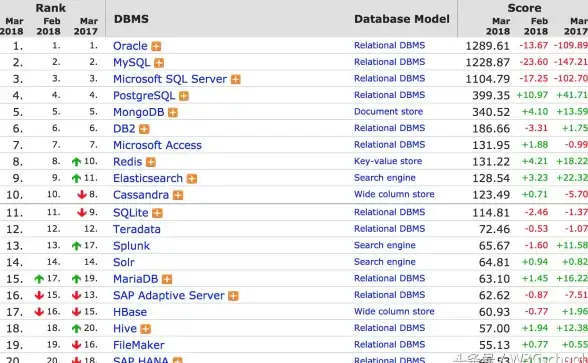Click red arrow beside 16. in HBase row
Viewport: 588px width, 363px height.
click(39, 312)
